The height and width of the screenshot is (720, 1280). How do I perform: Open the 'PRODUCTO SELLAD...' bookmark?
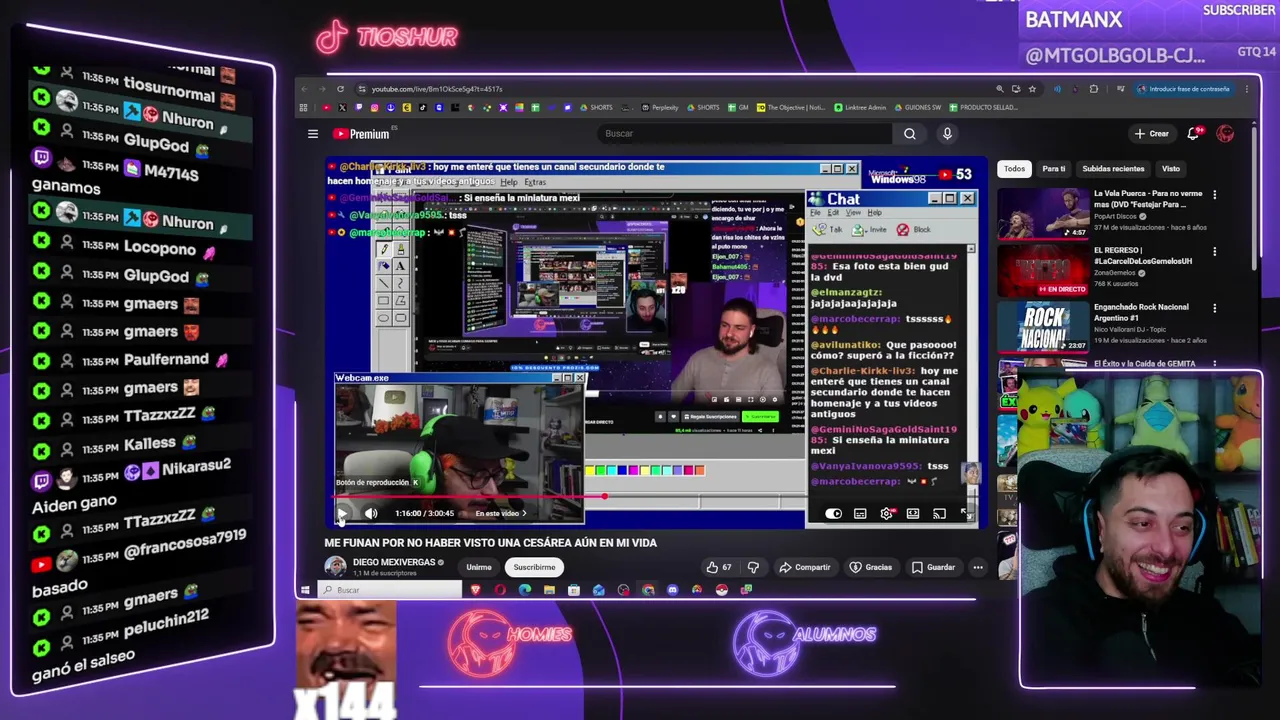(983, 107)
